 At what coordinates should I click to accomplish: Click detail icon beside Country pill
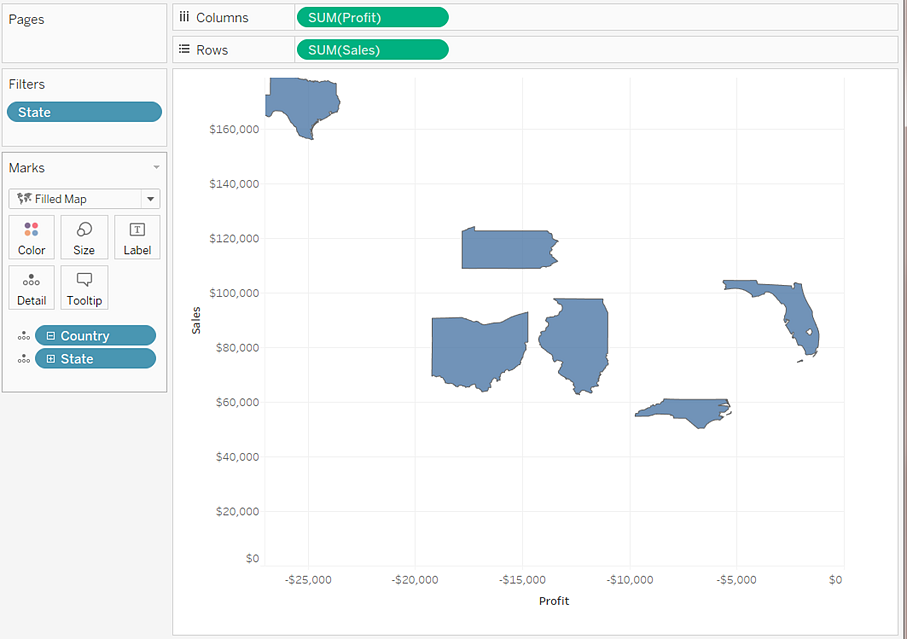coord(22,336)
